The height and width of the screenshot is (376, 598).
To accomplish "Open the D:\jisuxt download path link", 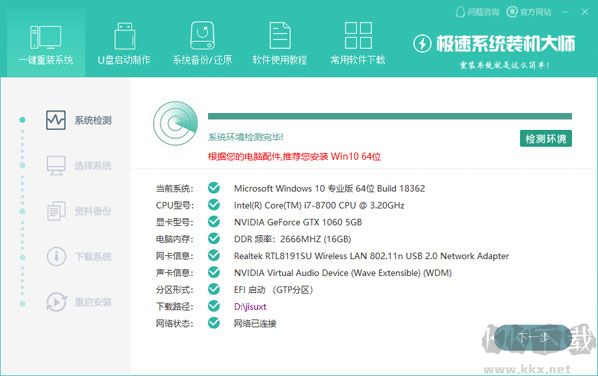I will pos(250,307).
